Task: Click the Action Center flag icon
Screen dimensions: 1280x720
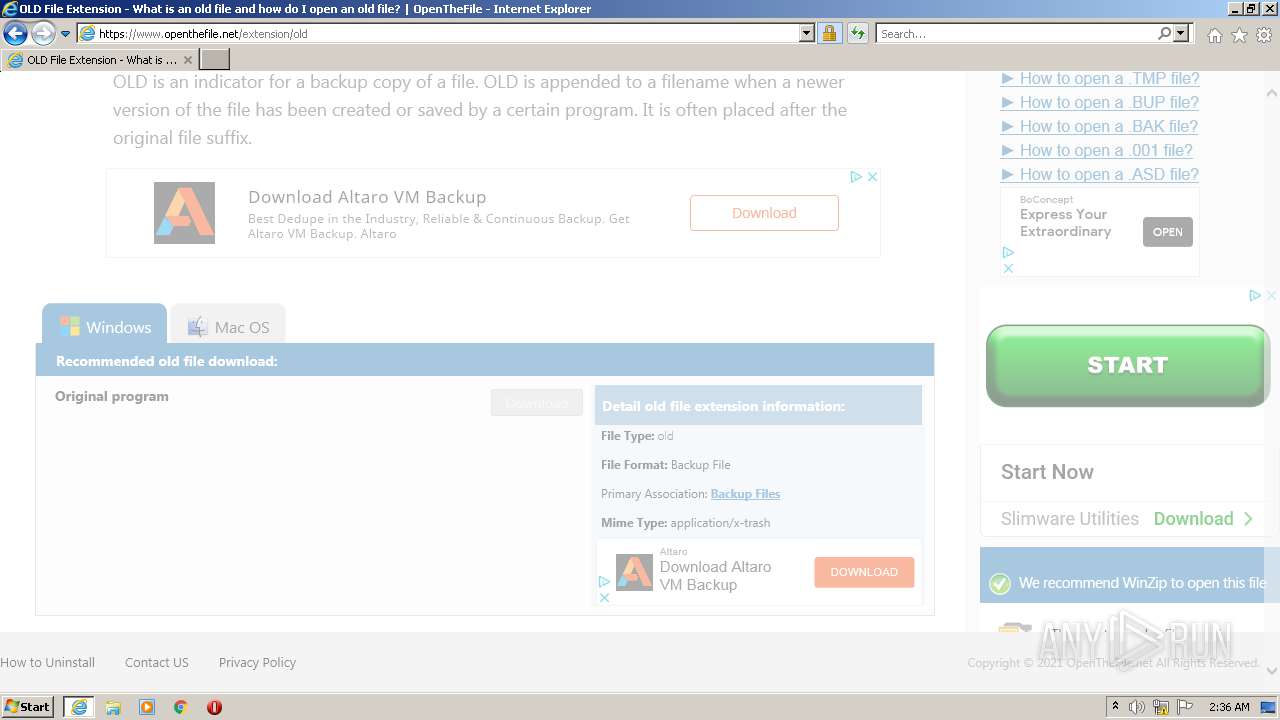Action: pyautogui.click(x=1185, y=707)
